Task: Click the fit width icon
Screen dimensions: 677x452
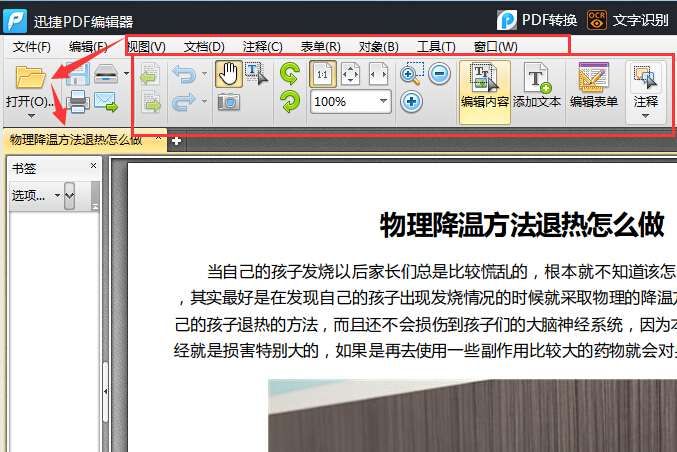Action: tap(378, 74)
